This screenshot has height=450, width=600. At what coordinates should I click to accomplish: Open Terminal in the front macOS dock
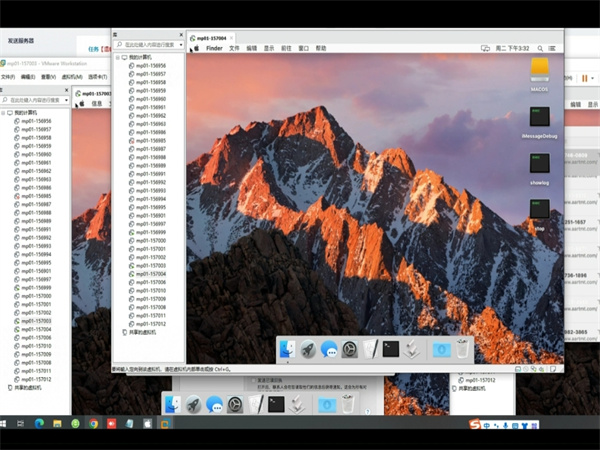[x=392, y=349]
